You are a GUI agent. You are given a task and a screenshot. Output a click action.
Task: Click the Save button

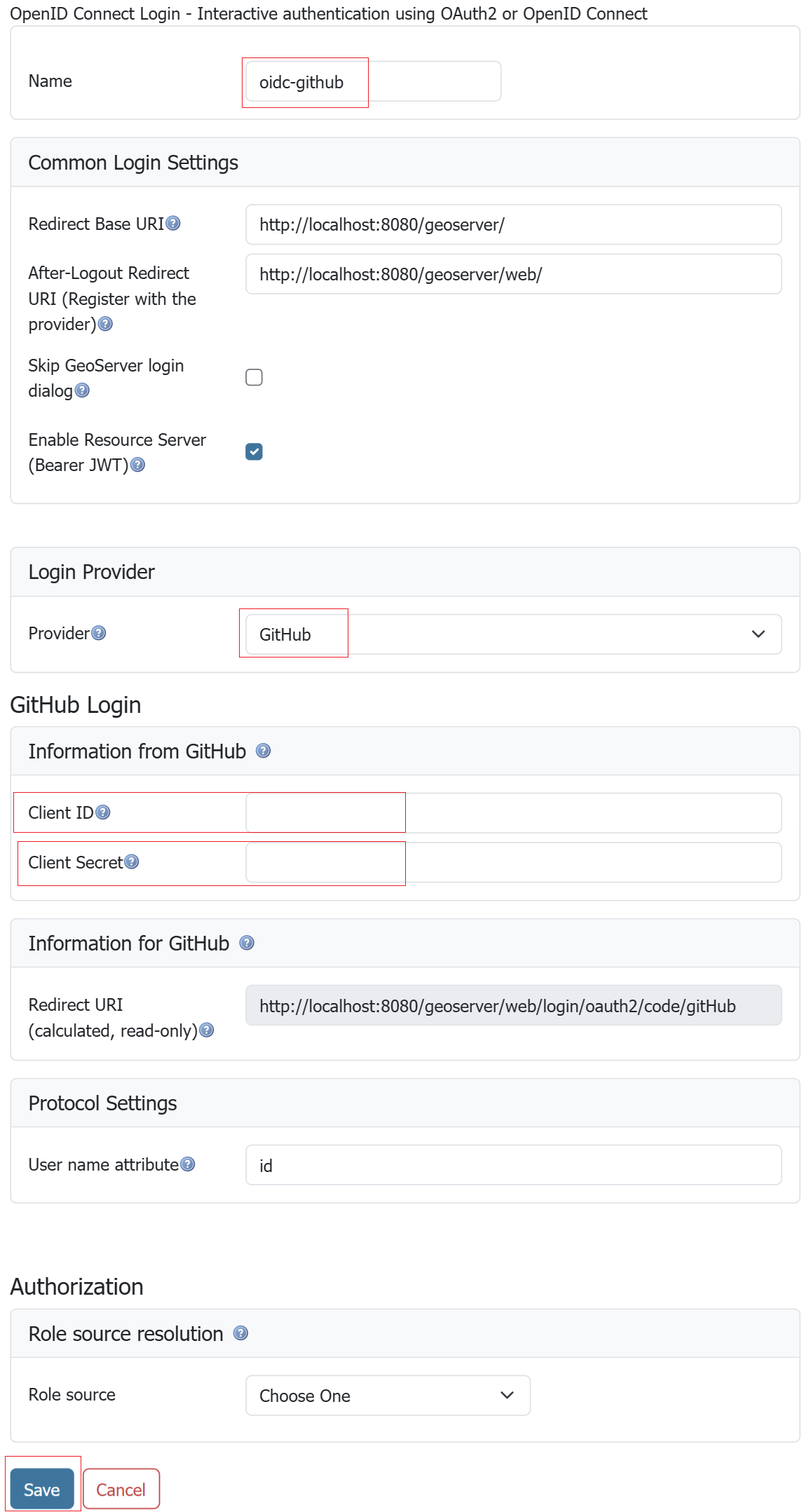(x=42, y=1489)
